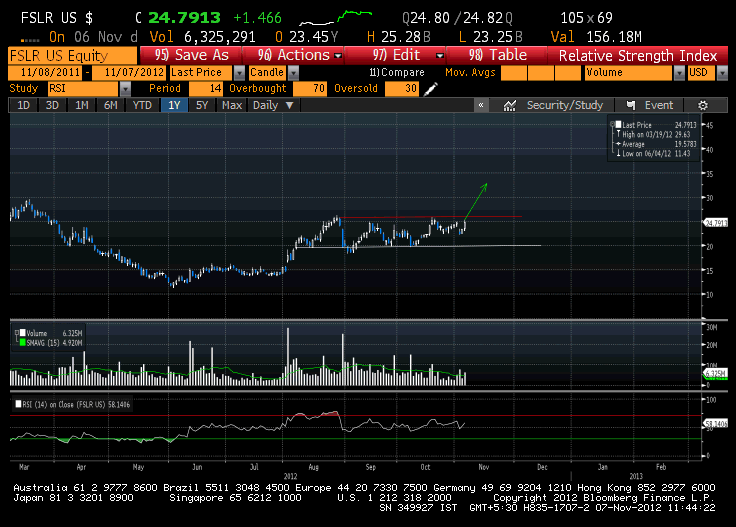Select the 3D range tab
This screenshot has height=527, width=736.
coord(52,105)
